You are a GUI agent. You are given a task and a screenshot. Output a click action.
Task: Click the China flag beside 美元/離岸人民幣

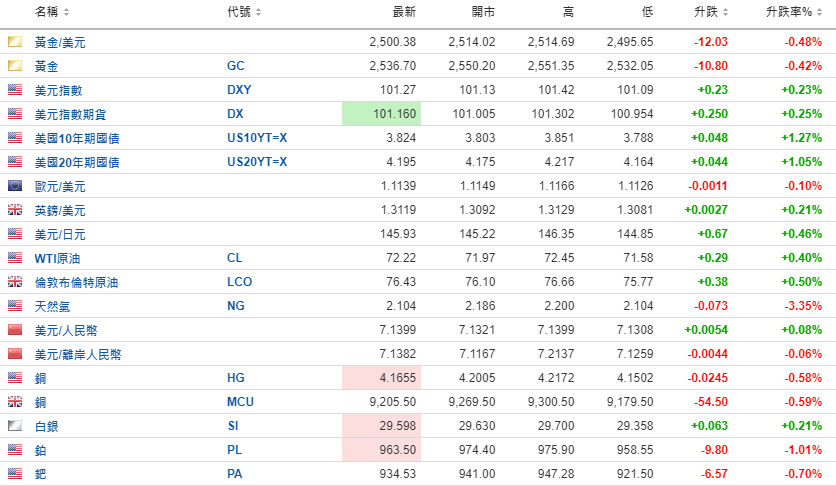14,354
